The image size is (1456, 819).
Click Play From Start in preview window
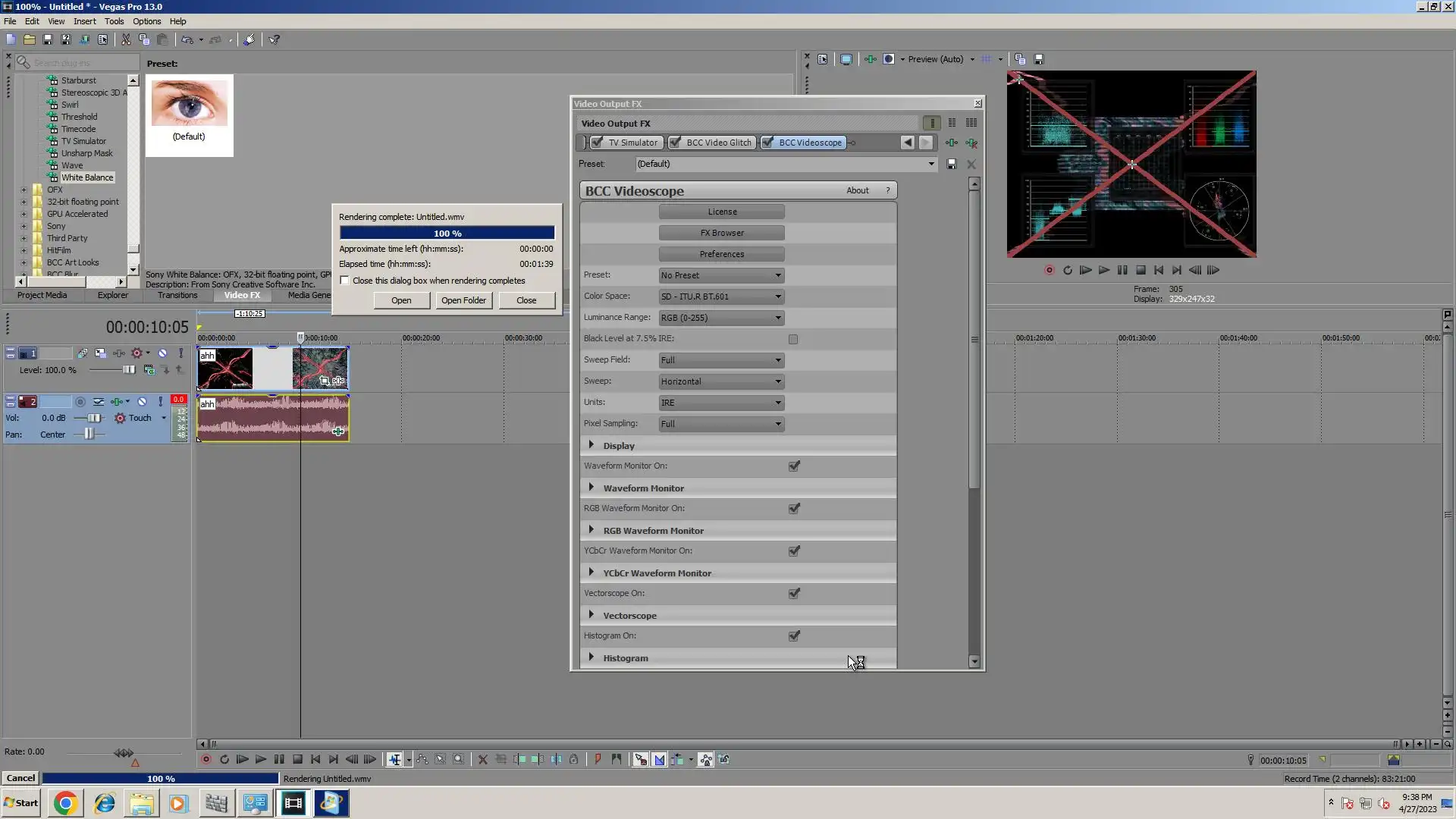pyautogui.click(x=1086, y=270)
